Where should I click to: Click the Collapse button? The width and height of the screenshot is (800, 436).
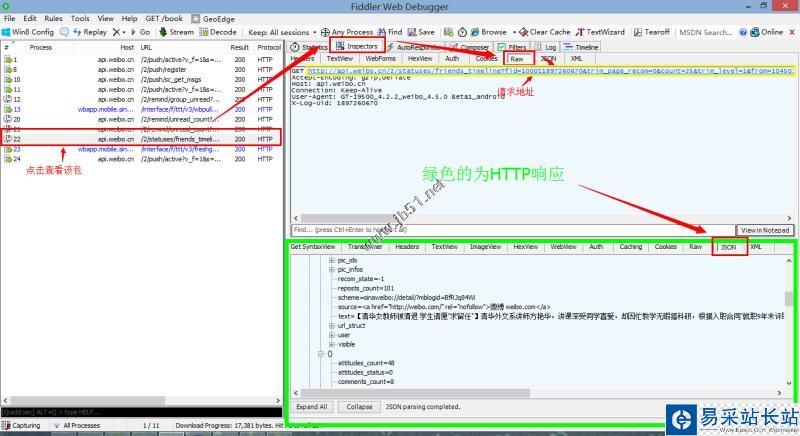[x=359, y=407]
